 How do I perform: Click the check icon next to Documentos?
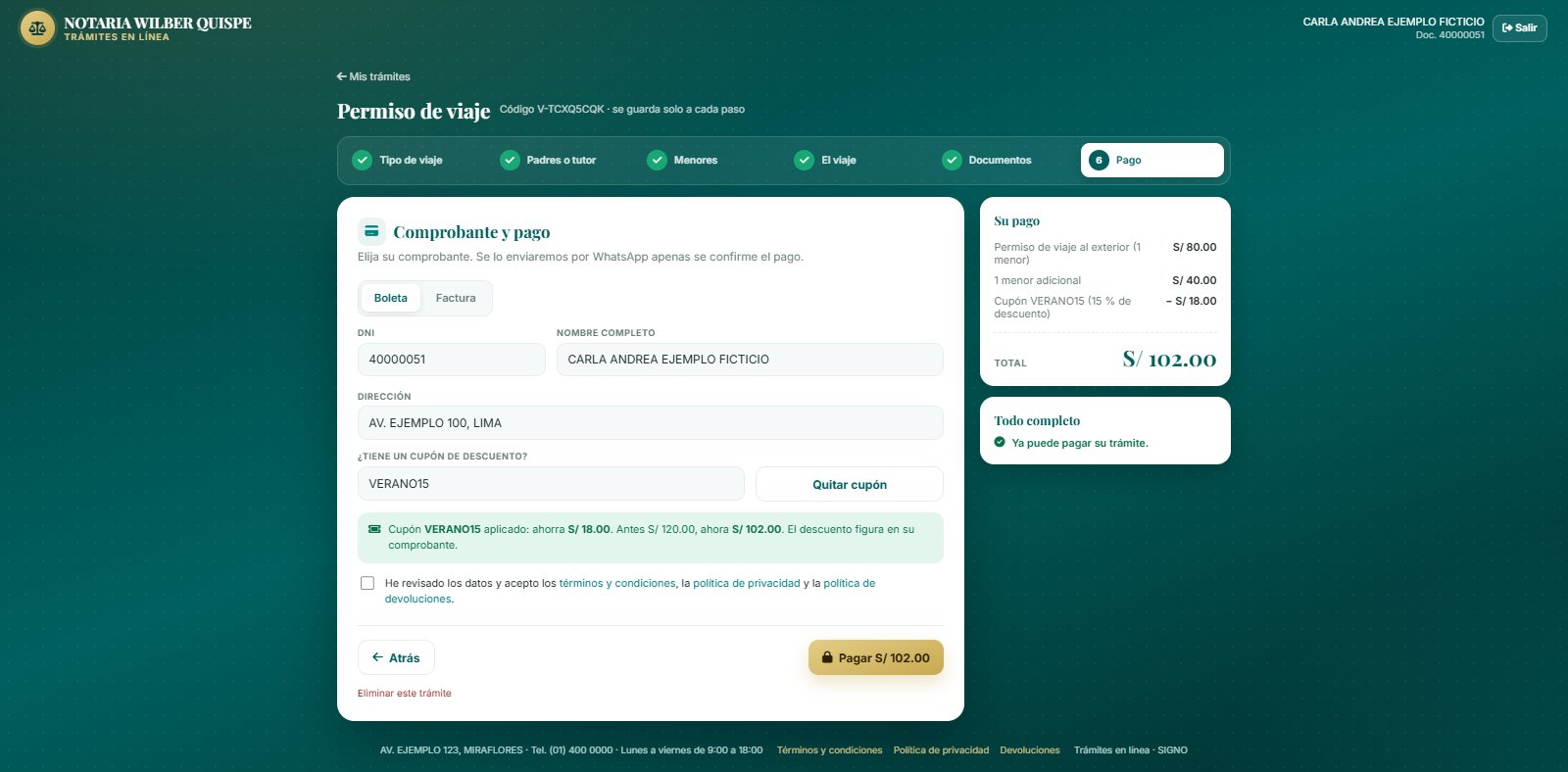pyautogui.click(x=952, y=160)
